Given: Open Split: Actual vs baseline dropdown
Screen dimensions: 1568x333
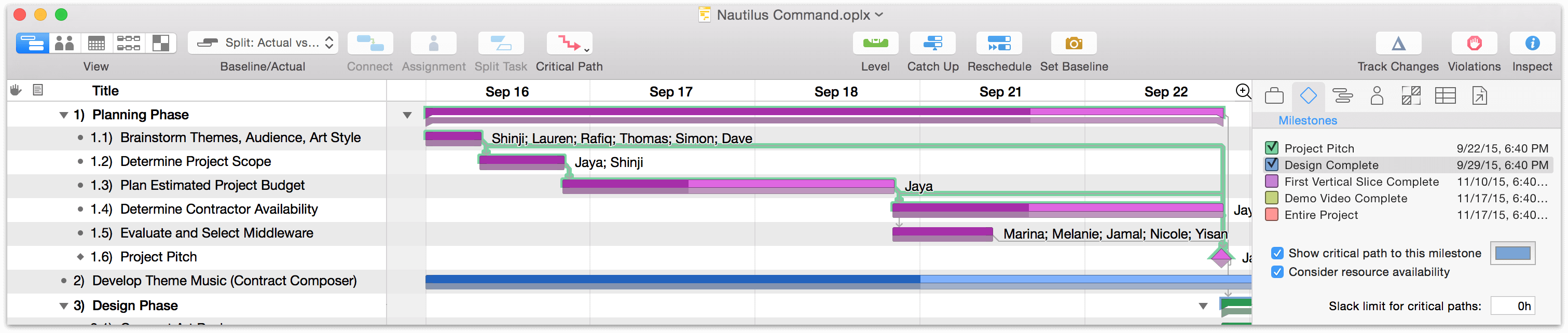Looking at the screenshot, I should pos(263,43).
